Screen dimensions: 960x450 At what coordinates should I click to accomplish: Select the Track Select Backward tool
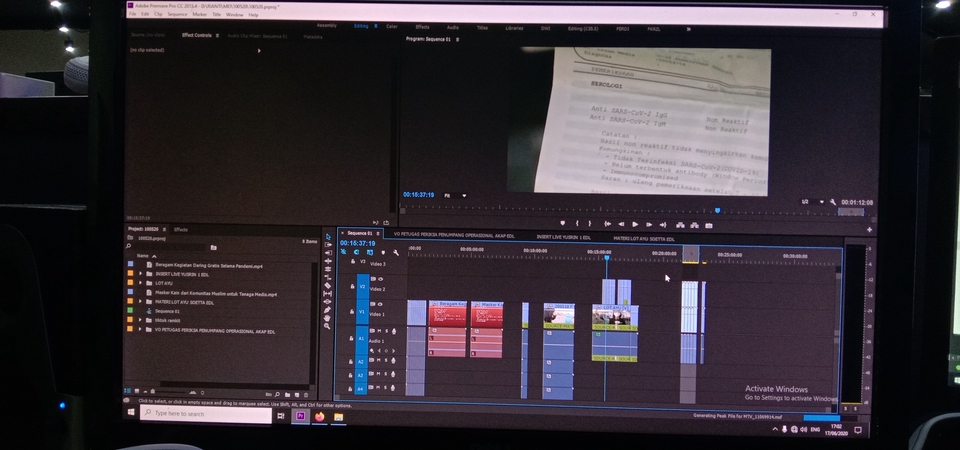[x=328, y=252]
